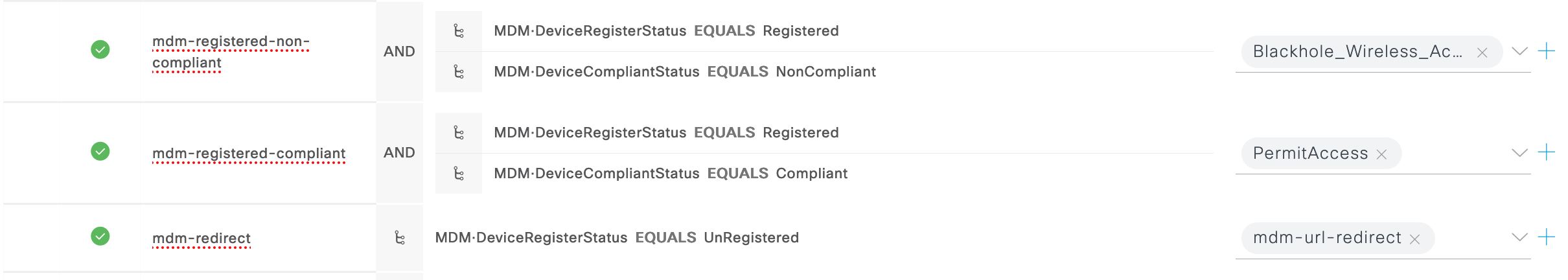The image size is (1568, 280).
Task: Toggle the green status of the mdm-registered-compliant rule
Action: coord(100,152)
